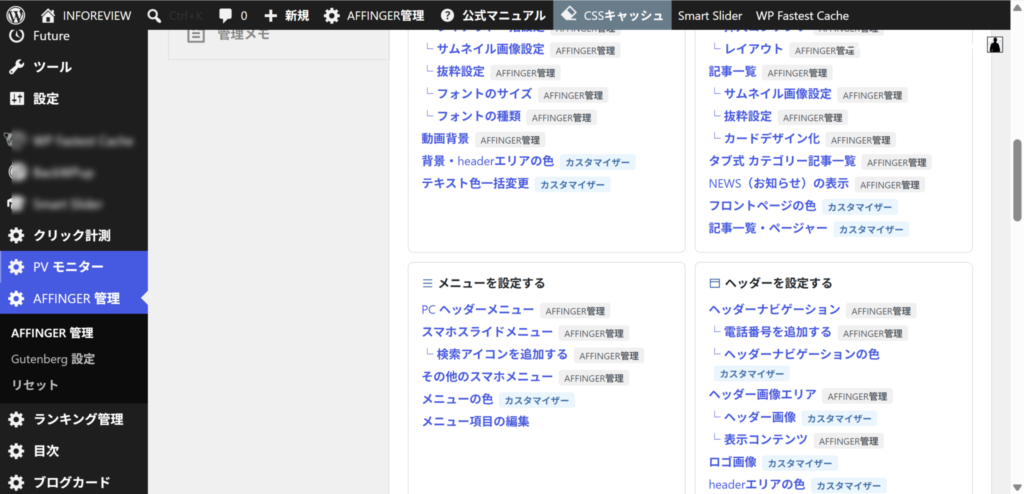Viewport: 1024px width, 494px height.
Task: Click the ツール wrench icon
Action: [17, 67]
